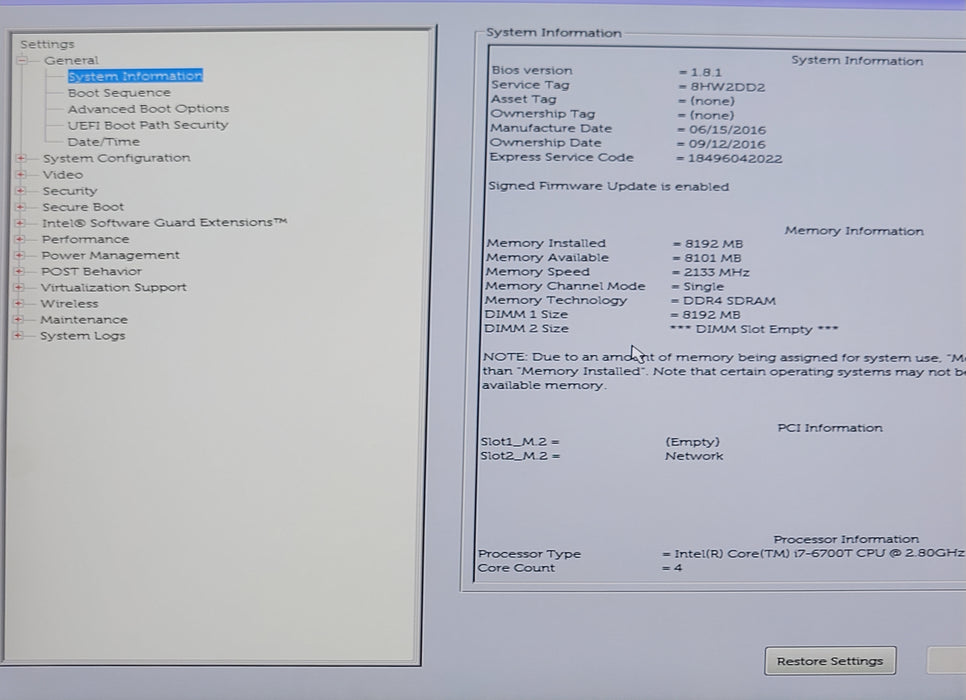
Task: Click the Restore Settings button
Action: point(830,661)
